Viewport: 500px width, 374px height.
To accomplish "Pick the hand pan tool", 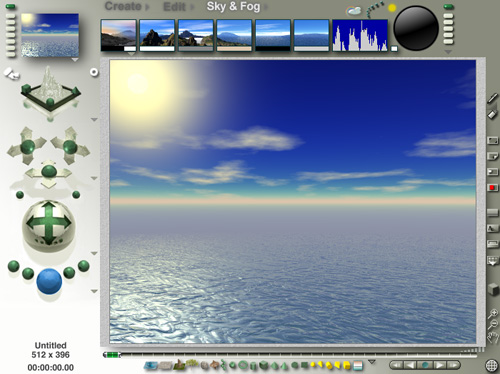I will [493, 337].
